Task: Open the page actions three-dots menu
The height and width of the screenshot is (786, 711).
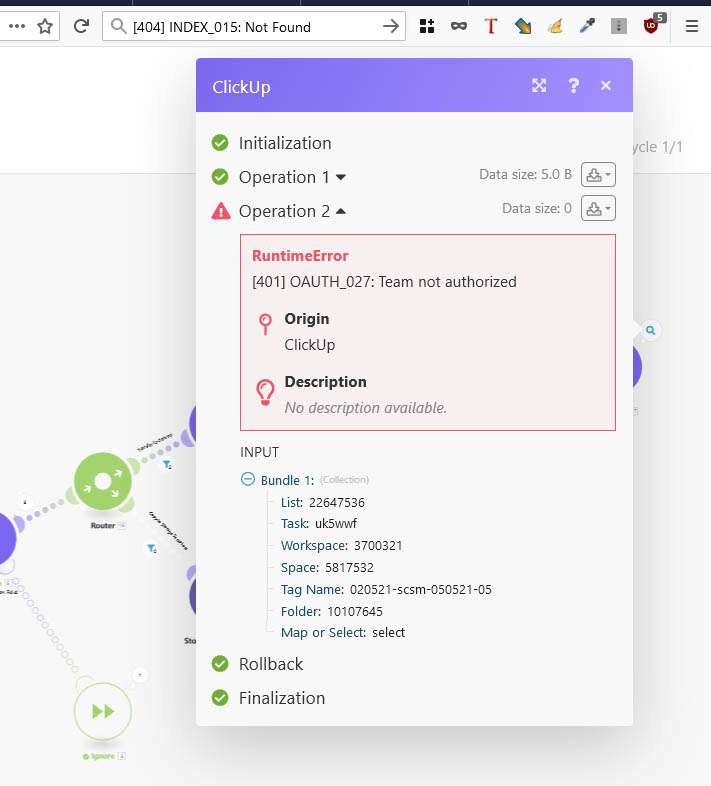Action: tap(17, 26)
